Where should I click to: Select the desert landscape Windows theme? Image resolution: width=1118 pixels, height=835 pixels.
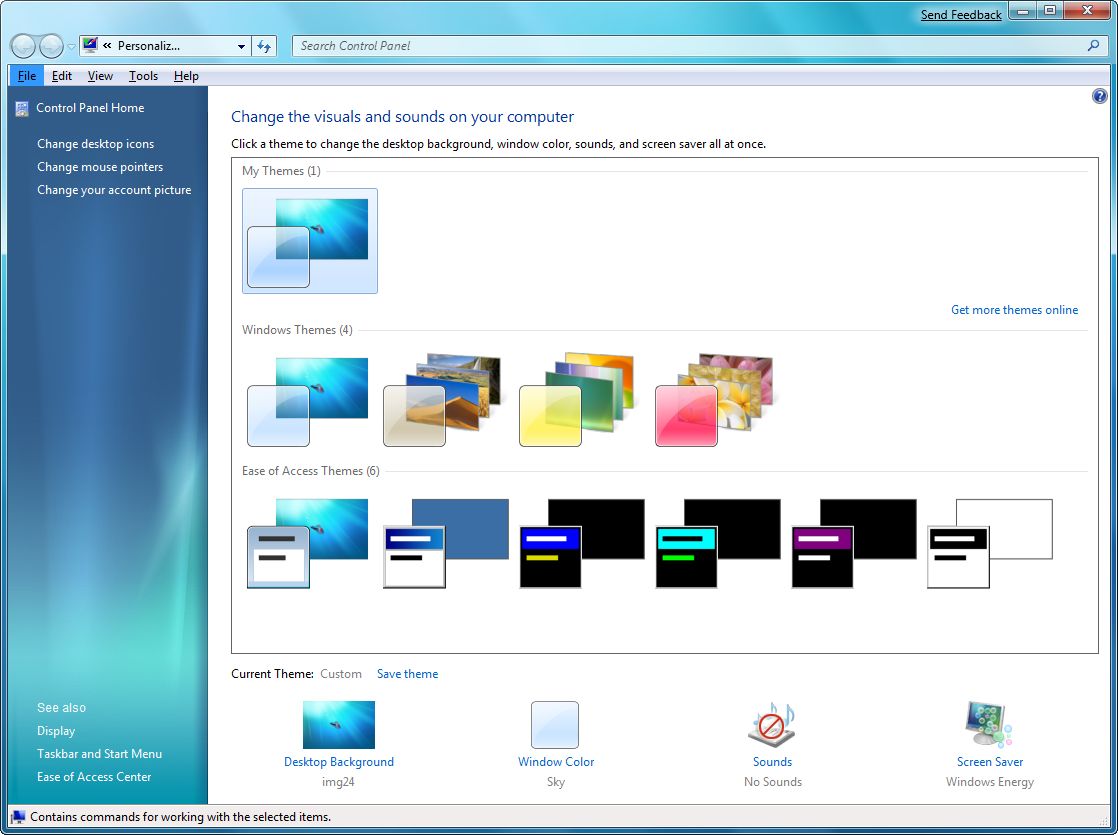442,399
